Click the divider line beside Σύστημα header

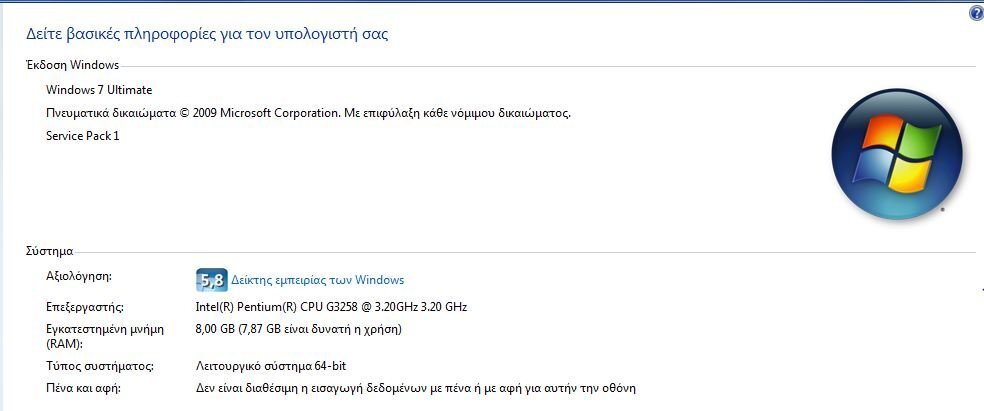pos(525,253)
